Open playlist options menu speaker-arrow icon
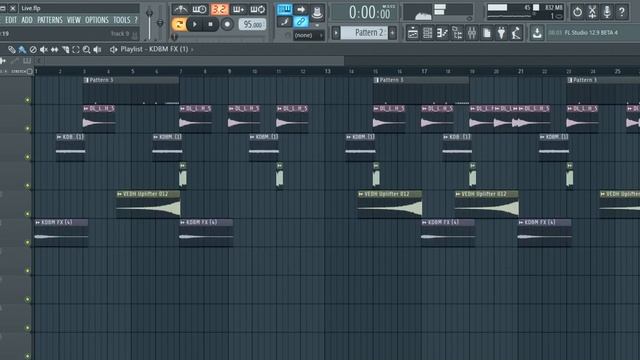Screen dimensions: 640x360 point(113,49)
